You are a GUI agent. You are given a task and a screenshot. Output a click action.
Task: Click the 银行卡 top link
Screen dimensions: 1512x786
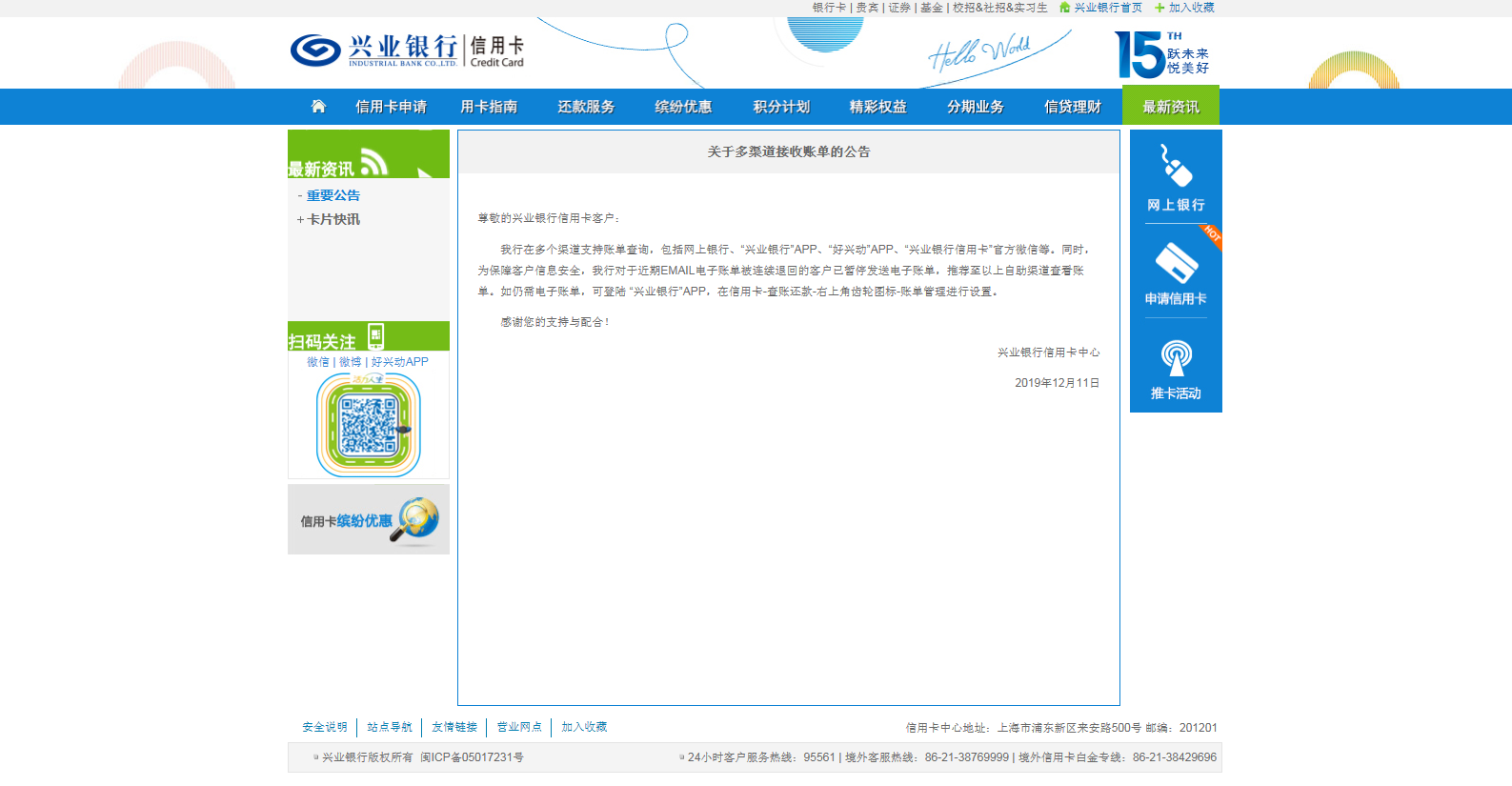(829, 8)
